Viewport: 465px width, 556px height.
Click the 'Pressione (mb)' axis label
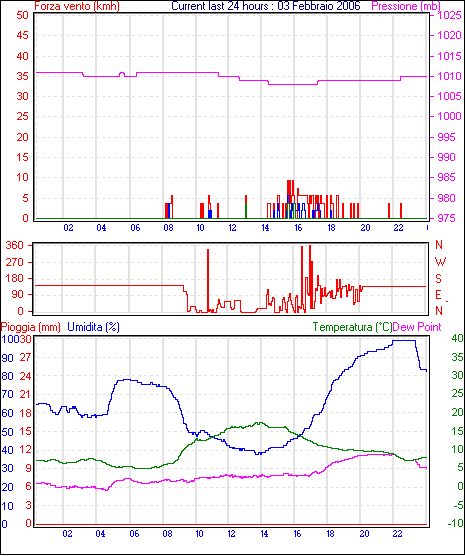click(406, 6)
